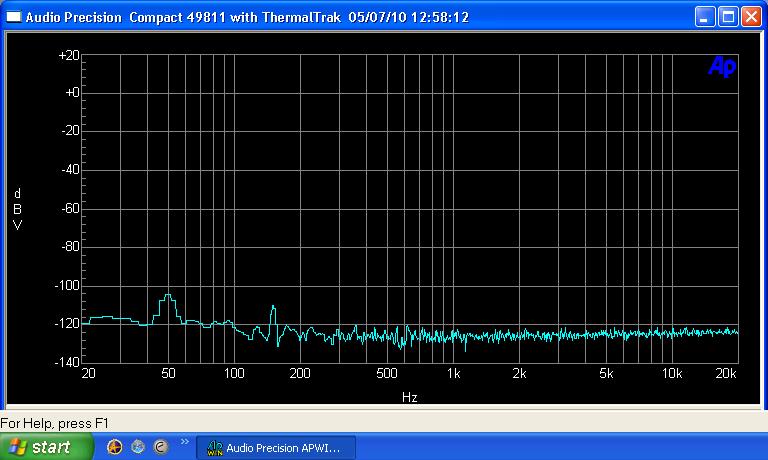The image size is (768, 460).
Task: Click the -140 y-axis value
Action: coord(67,363)
